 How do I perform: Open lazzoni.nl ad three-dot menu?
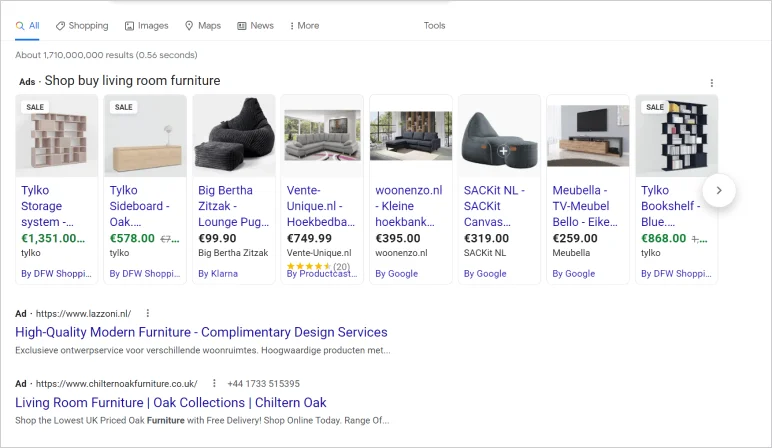pos(148,313)
